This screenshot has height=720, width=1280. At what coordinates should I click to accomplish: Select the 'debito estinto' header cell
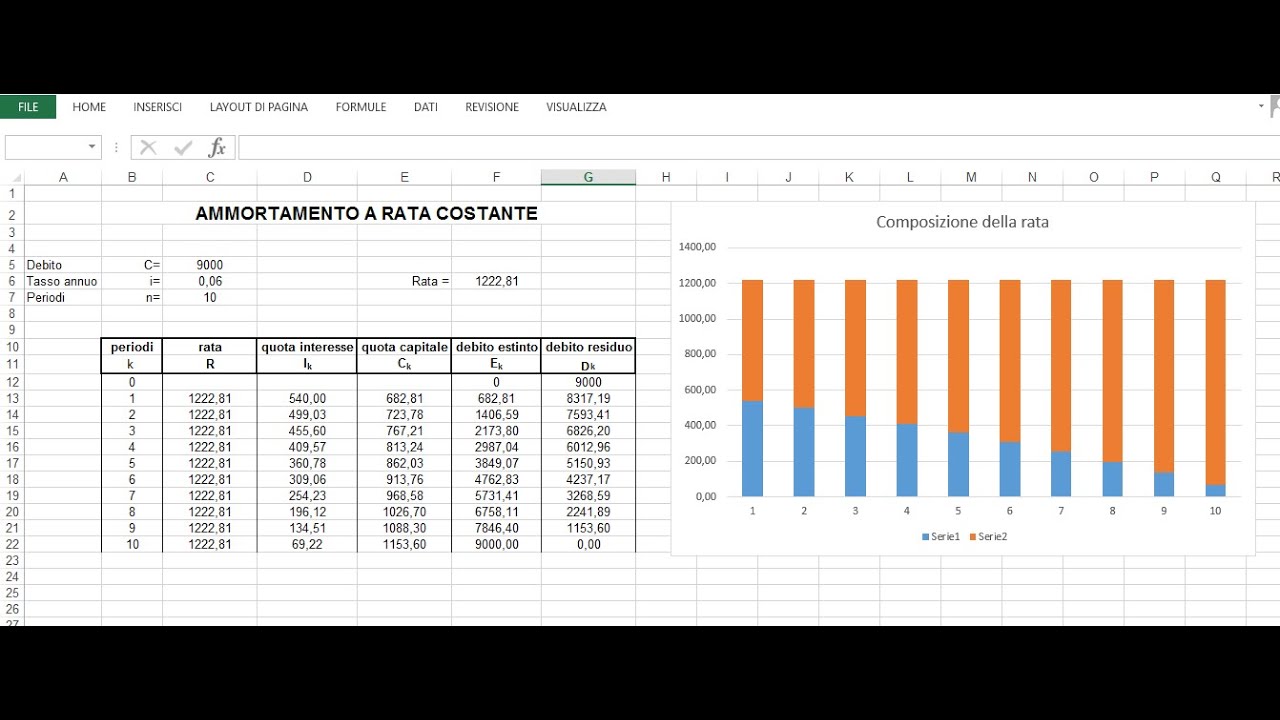pyautogui.click(x=497, y=347)
